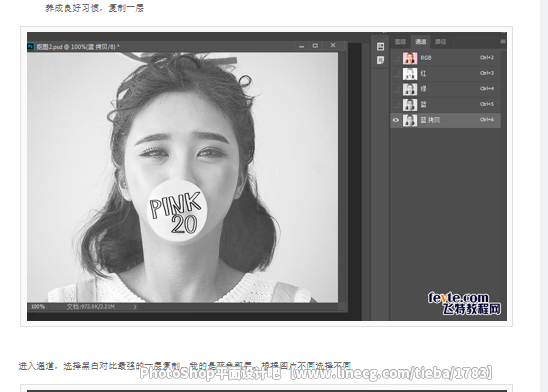Viewport: 548px width, 392px height.
Task: Click the 100% zoom field in status bar
Action: 38,307
